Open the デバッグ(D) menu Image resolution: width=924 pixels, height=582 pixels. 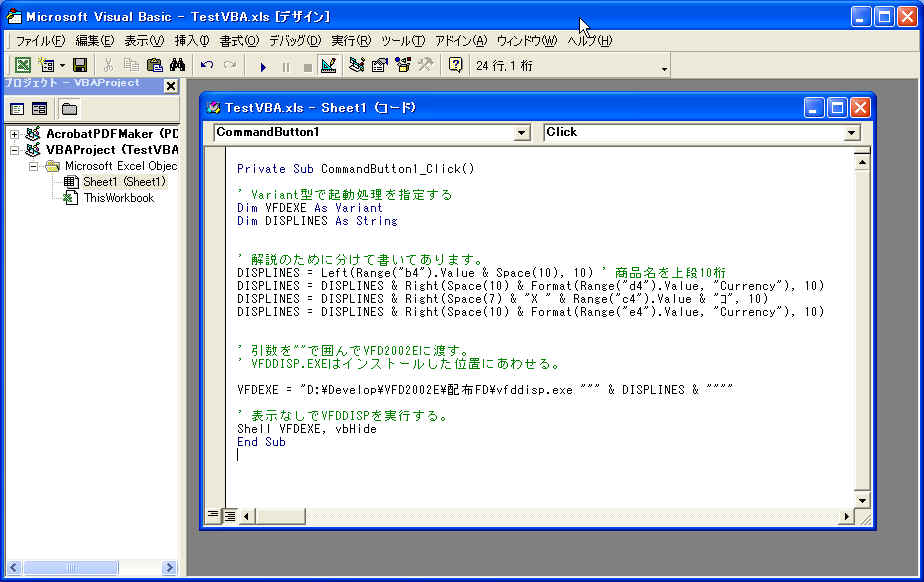pyautogui.click(x=295, y=41)
